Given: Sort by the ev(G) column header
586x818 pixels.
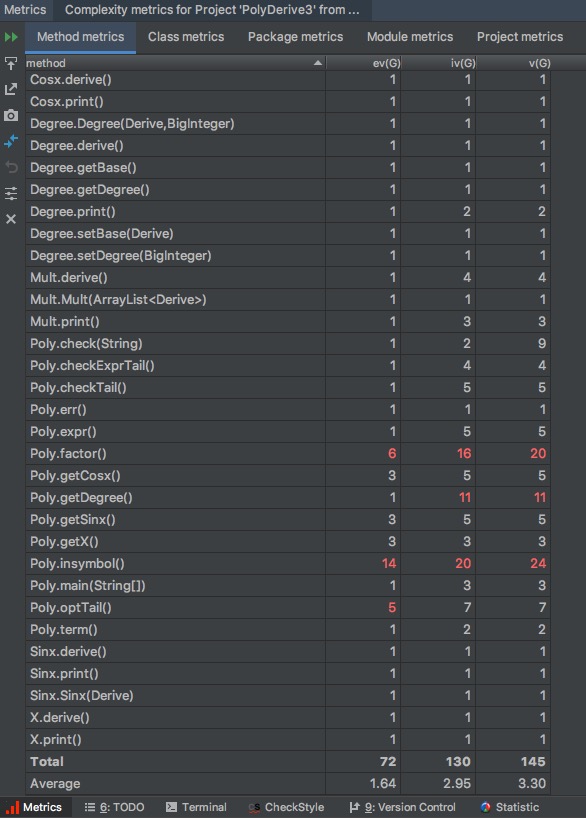Looking at the screenshot, I should (364, 63).
